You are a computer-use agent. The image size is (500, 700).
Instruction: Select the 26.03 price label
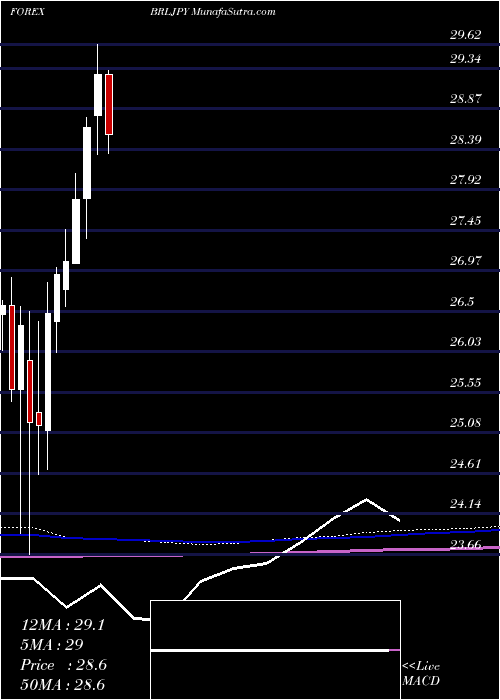click(465, 342)
